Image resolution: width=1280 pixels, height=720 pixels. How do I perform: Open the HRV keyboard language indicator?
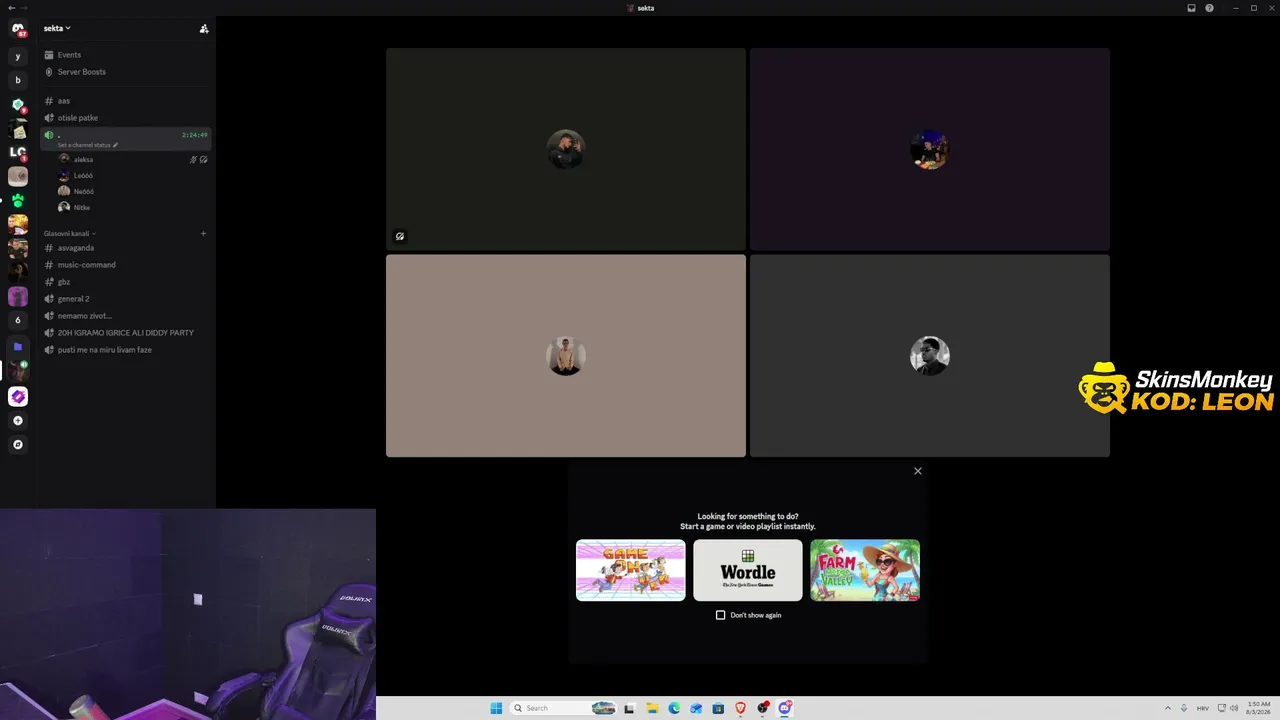pyautogui.click(x=1203, y=708)
